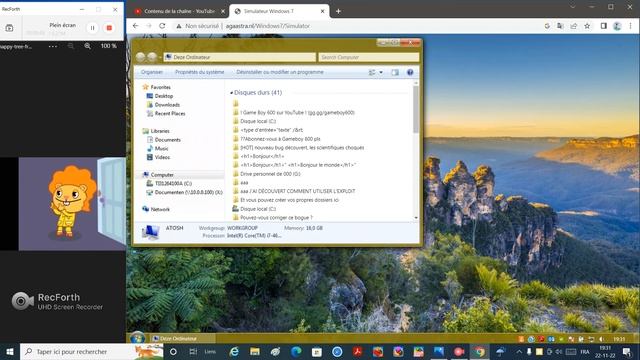Open the Chrome profile avatar
The width and height of the screenshot is (640, 360).
617,26
